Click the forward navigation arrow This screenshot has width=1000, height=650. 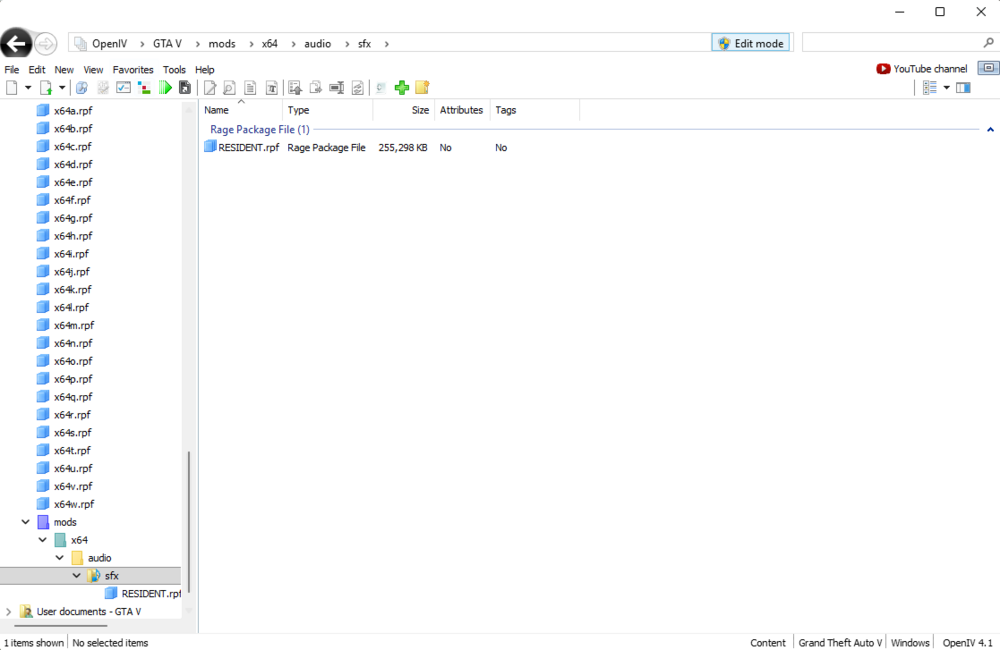45,43
